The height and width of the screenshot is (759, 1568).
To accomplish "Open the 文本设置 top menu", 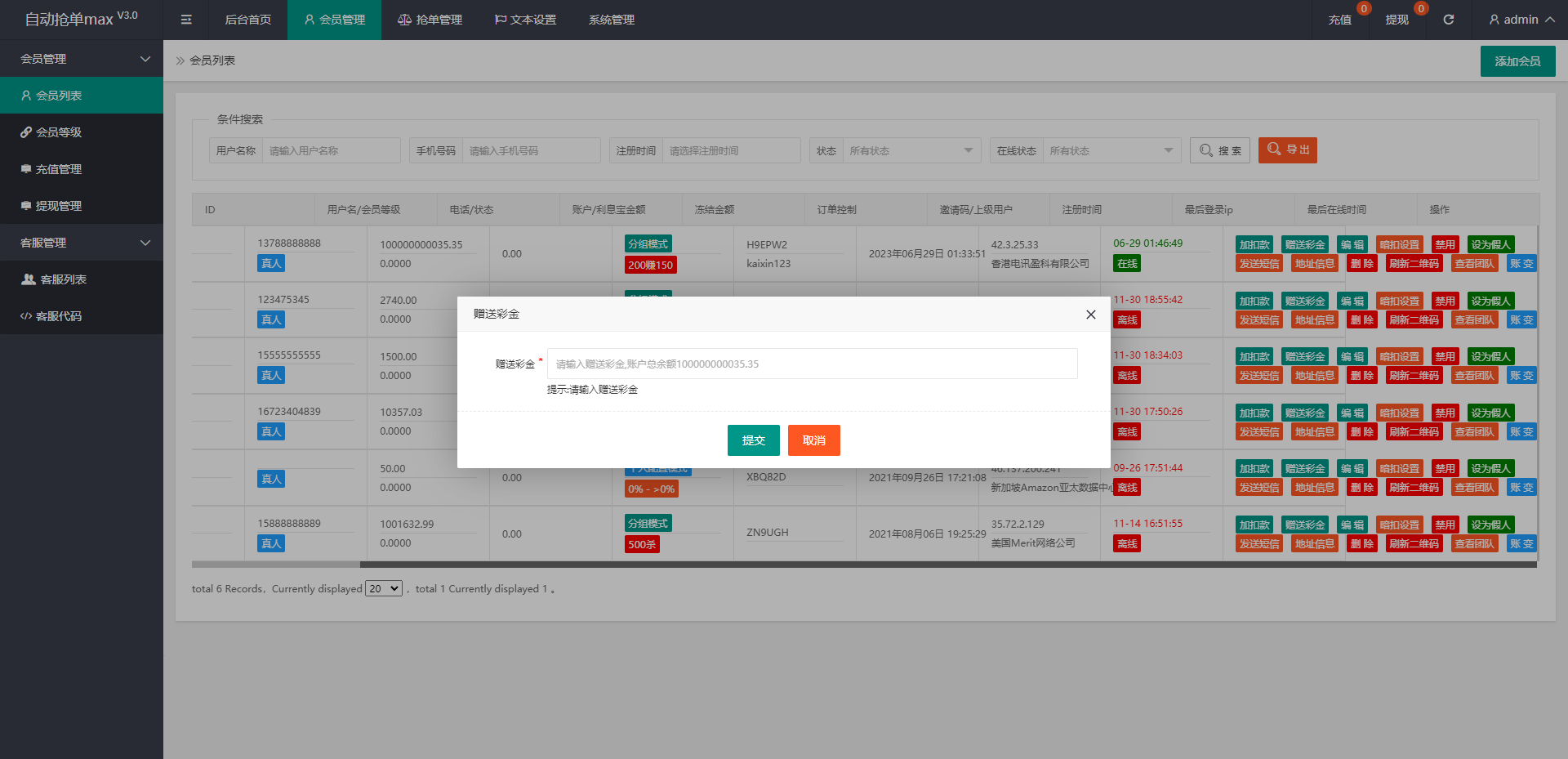I will click(x=525, y=20).
